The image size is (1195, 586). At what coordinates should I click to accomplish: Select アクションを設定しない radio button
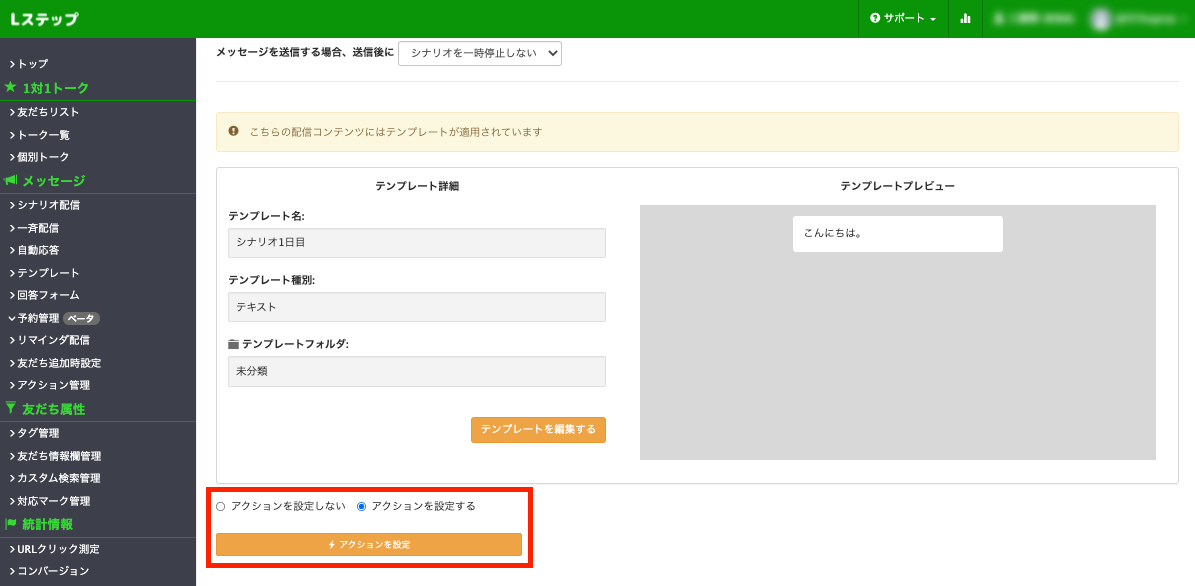(x=221, y=506)
